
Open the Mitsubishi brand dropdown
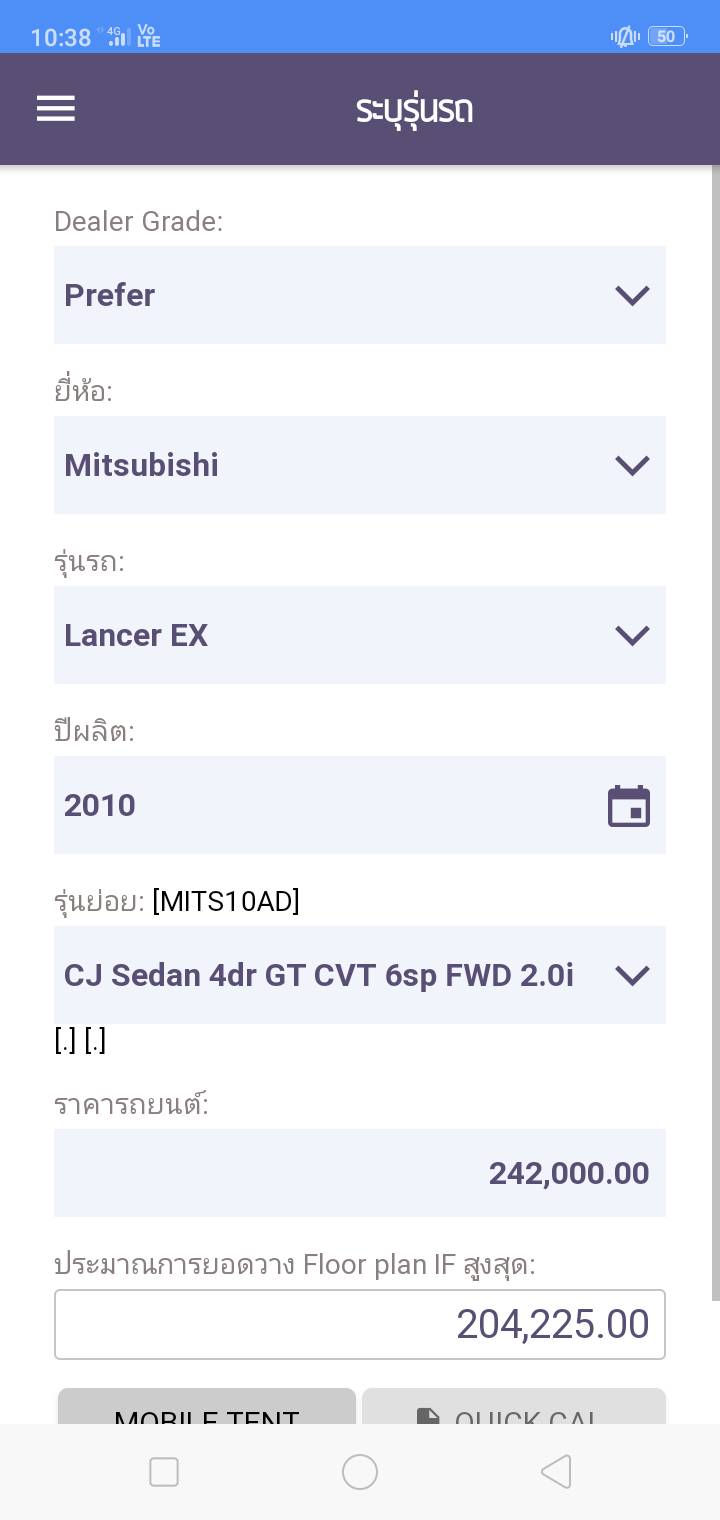(359, 465)
